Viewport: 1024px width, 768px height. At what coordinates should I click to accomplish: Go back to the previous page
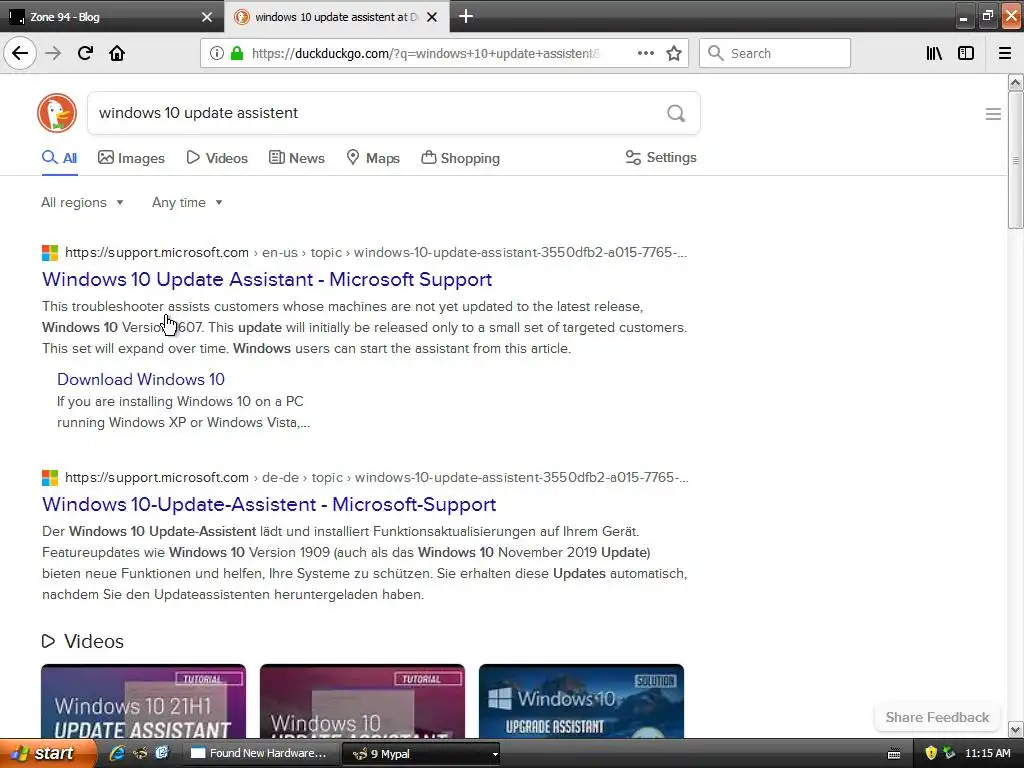click(20, 53)
